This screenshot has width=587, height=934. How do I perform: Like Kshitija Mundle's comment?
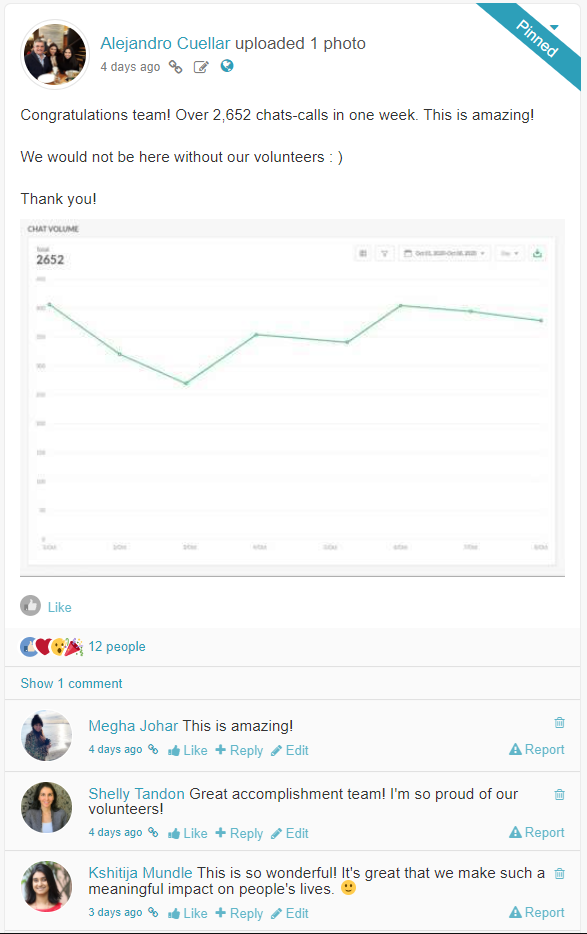click(x=188, y=913)
